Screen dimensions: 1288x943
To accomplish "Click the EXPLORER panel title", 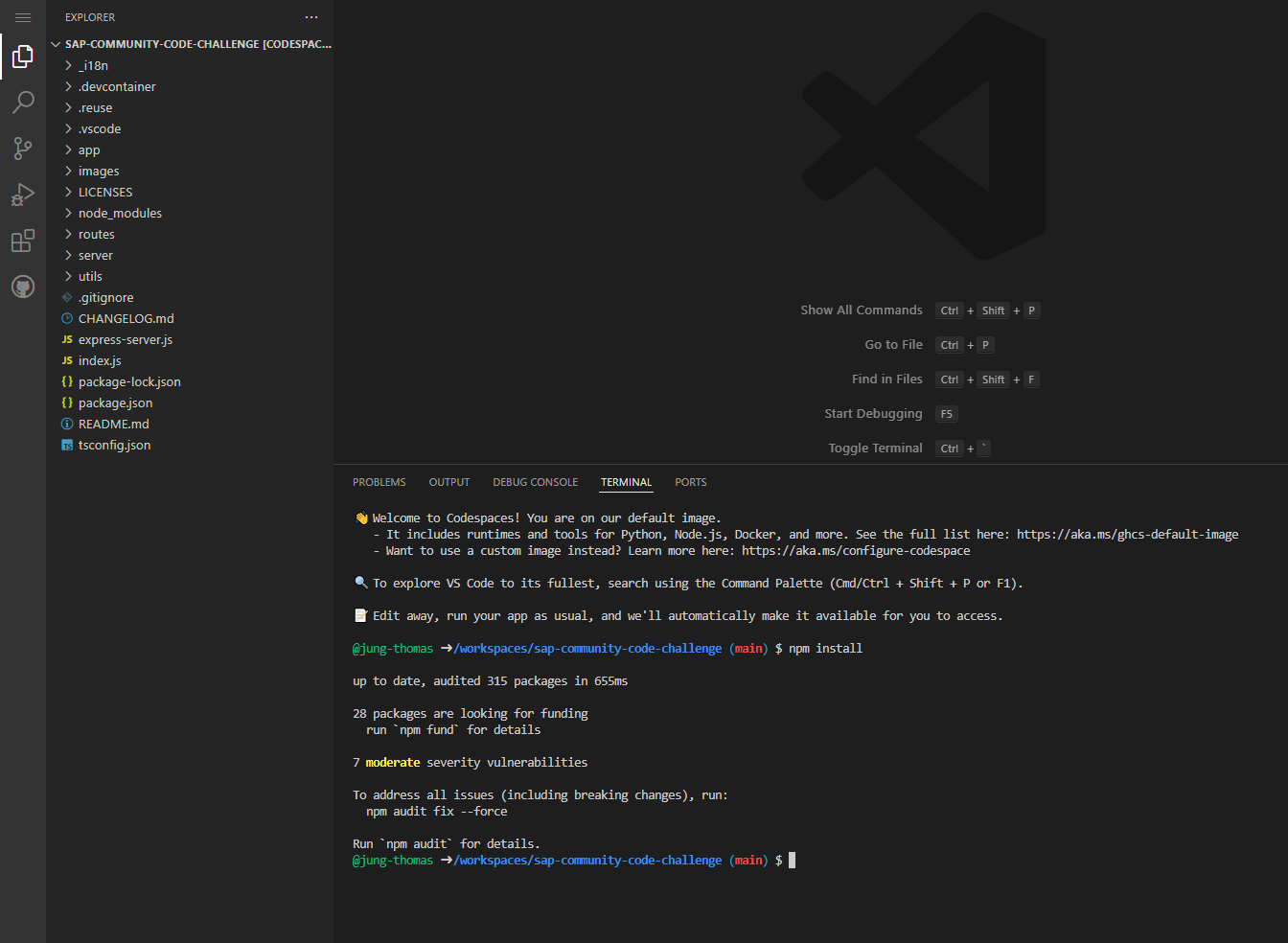I will 90,17.
